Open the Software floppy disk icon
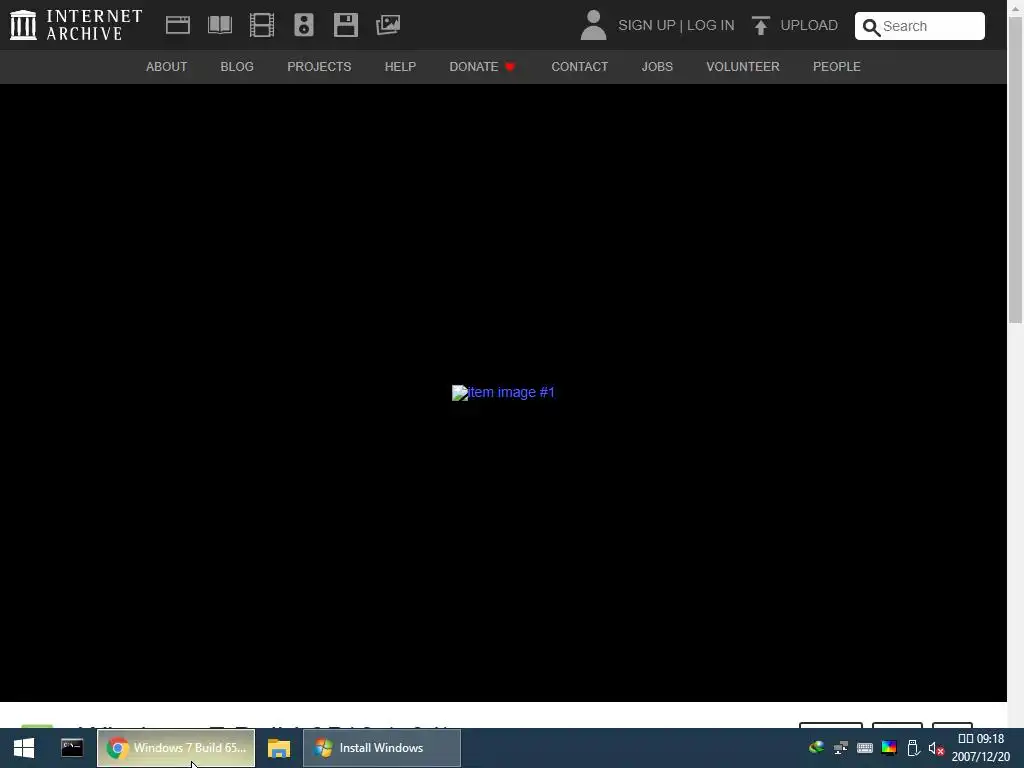Screen dimensions: 1024x768 [345, 25]
